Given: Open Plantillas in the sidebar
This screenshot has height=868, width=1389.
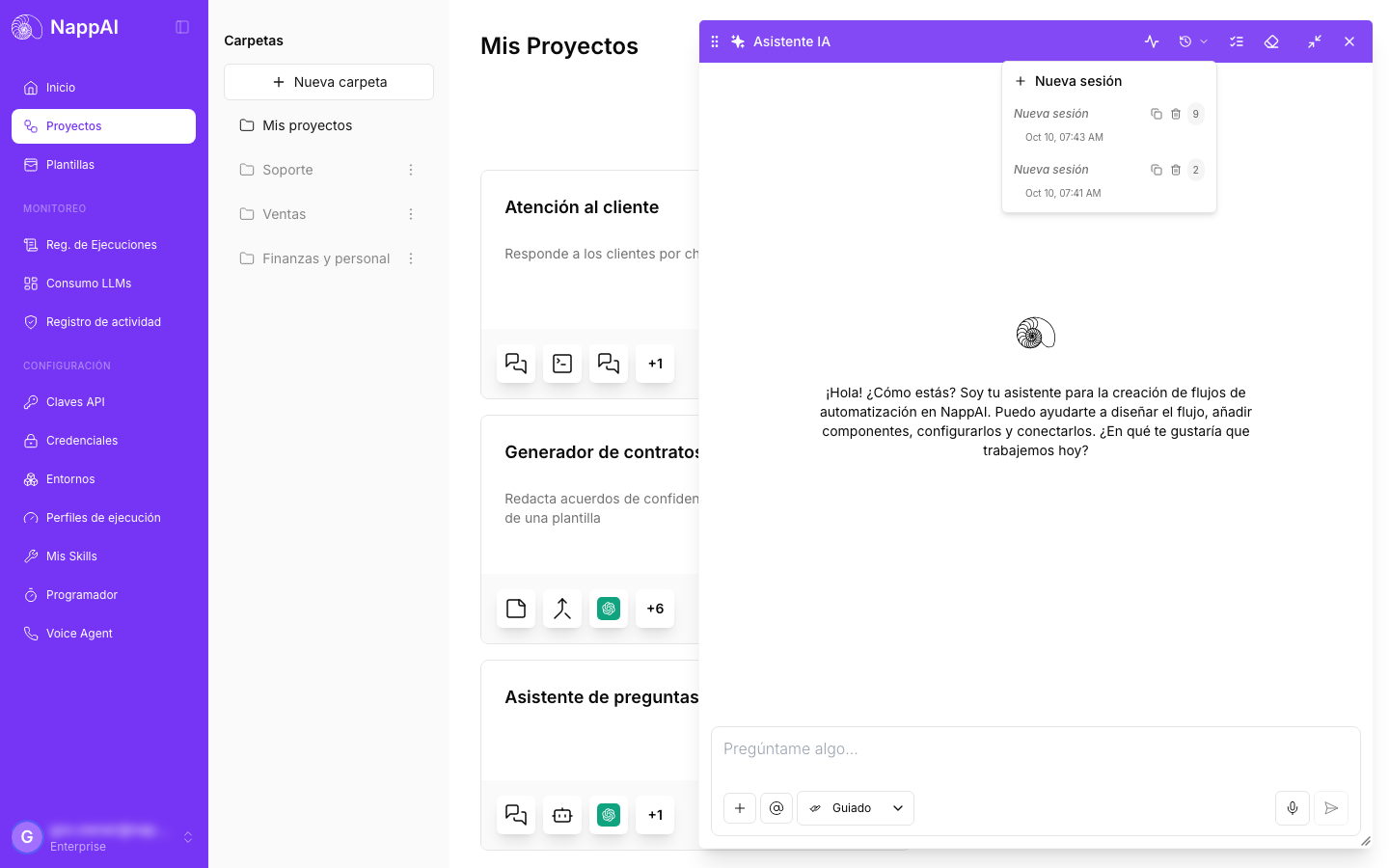Looking at the screenshot, I should tap(103, 165).
